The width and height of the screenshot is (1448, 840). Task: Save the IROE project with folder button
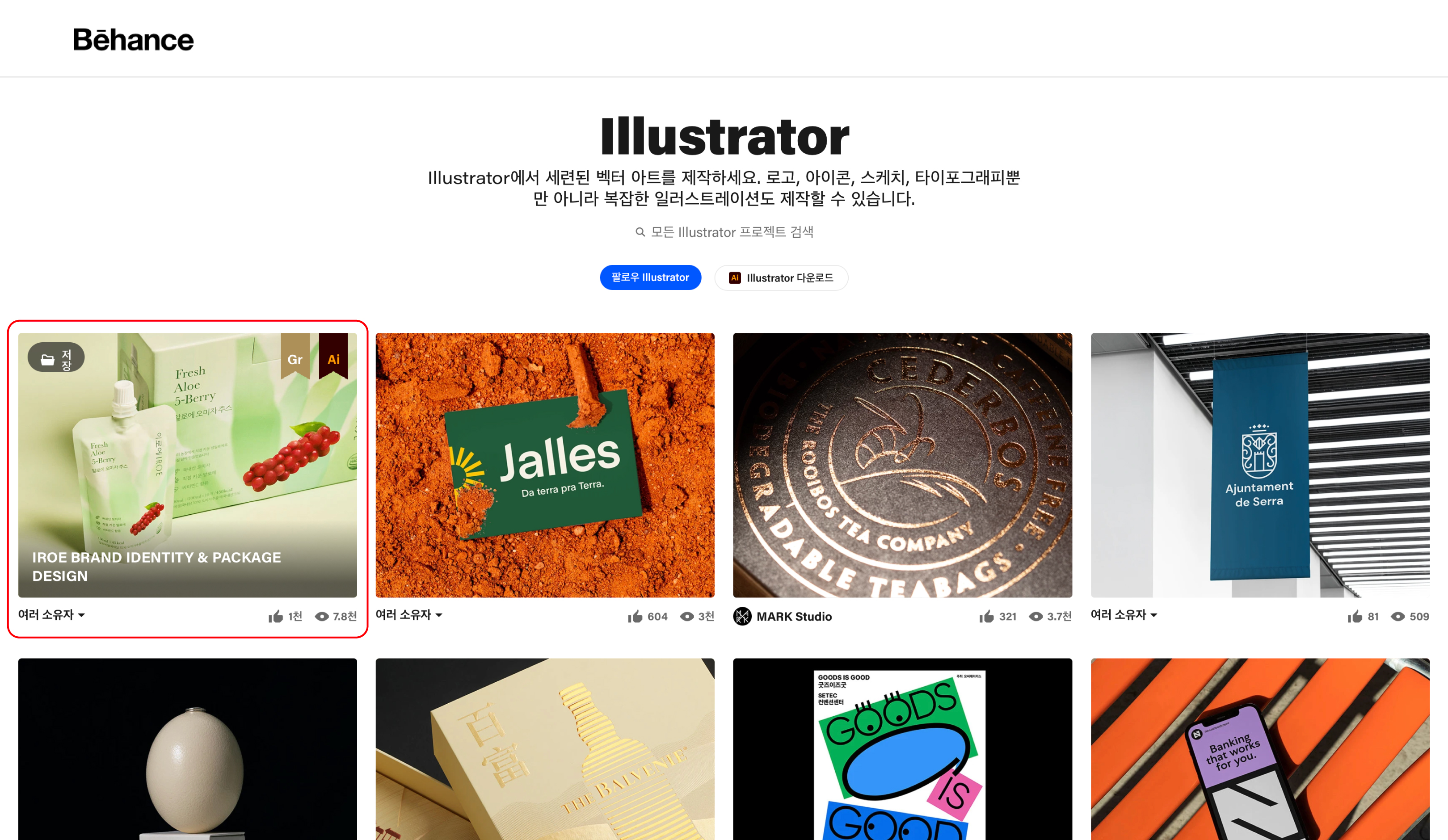56,358
